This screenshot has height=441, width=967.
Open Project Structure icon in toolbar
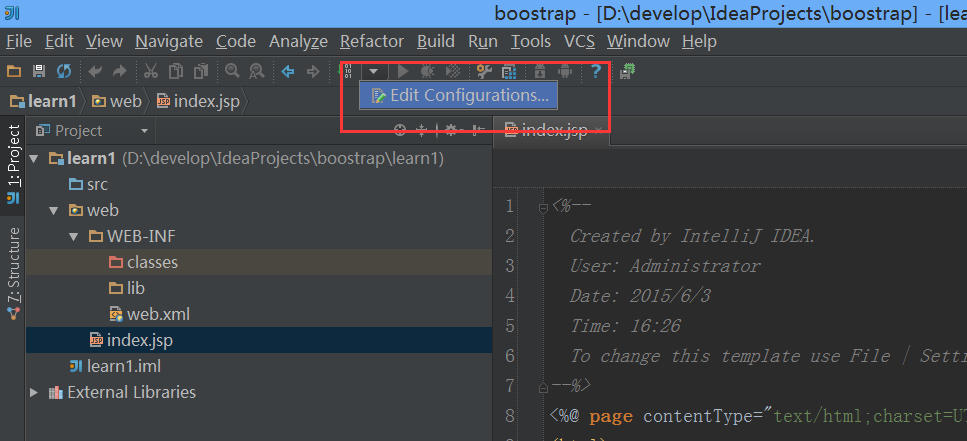tap(509, 72)
